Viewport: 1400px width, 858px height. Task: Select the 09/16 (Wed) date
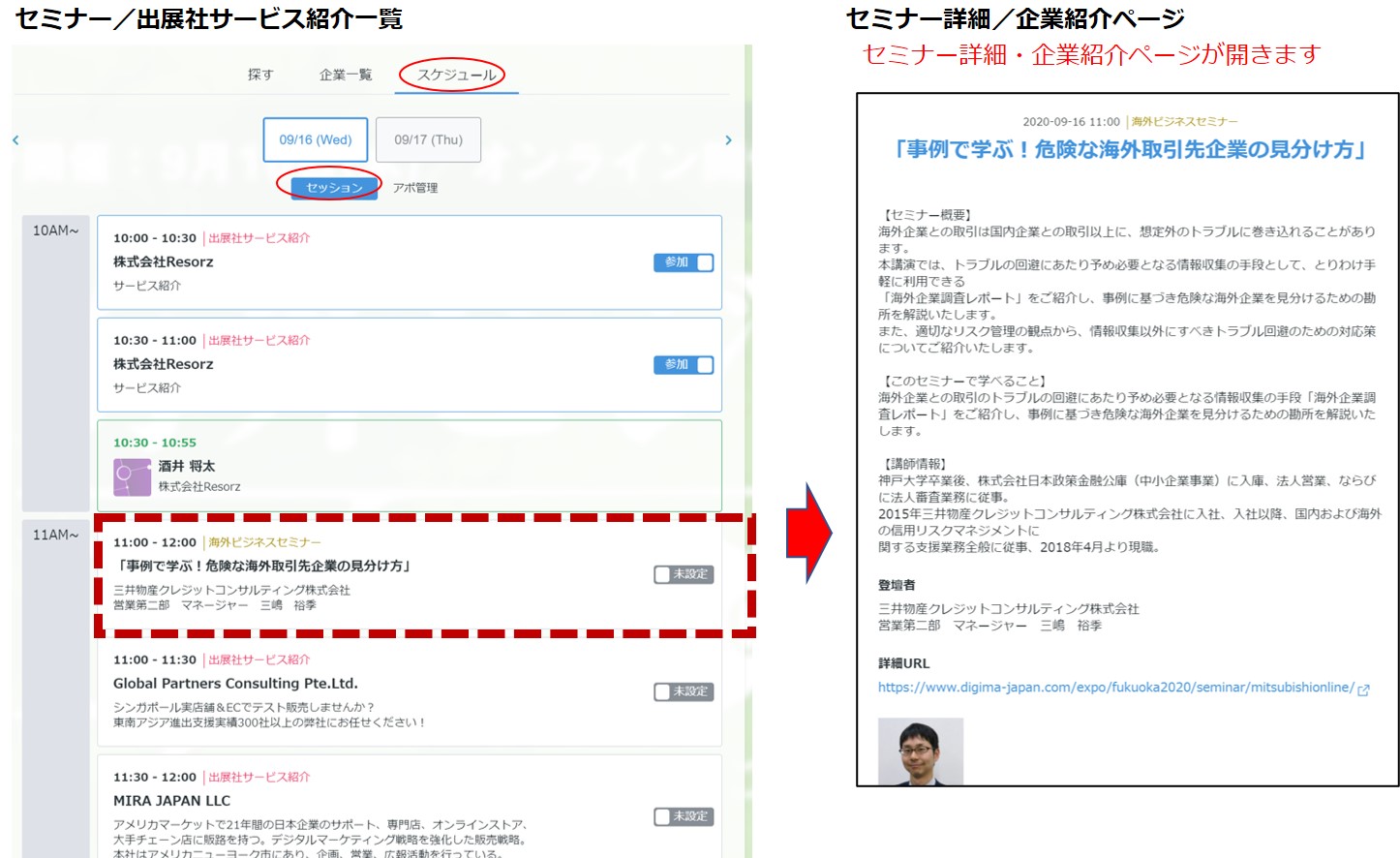click(x=316, y=139)
